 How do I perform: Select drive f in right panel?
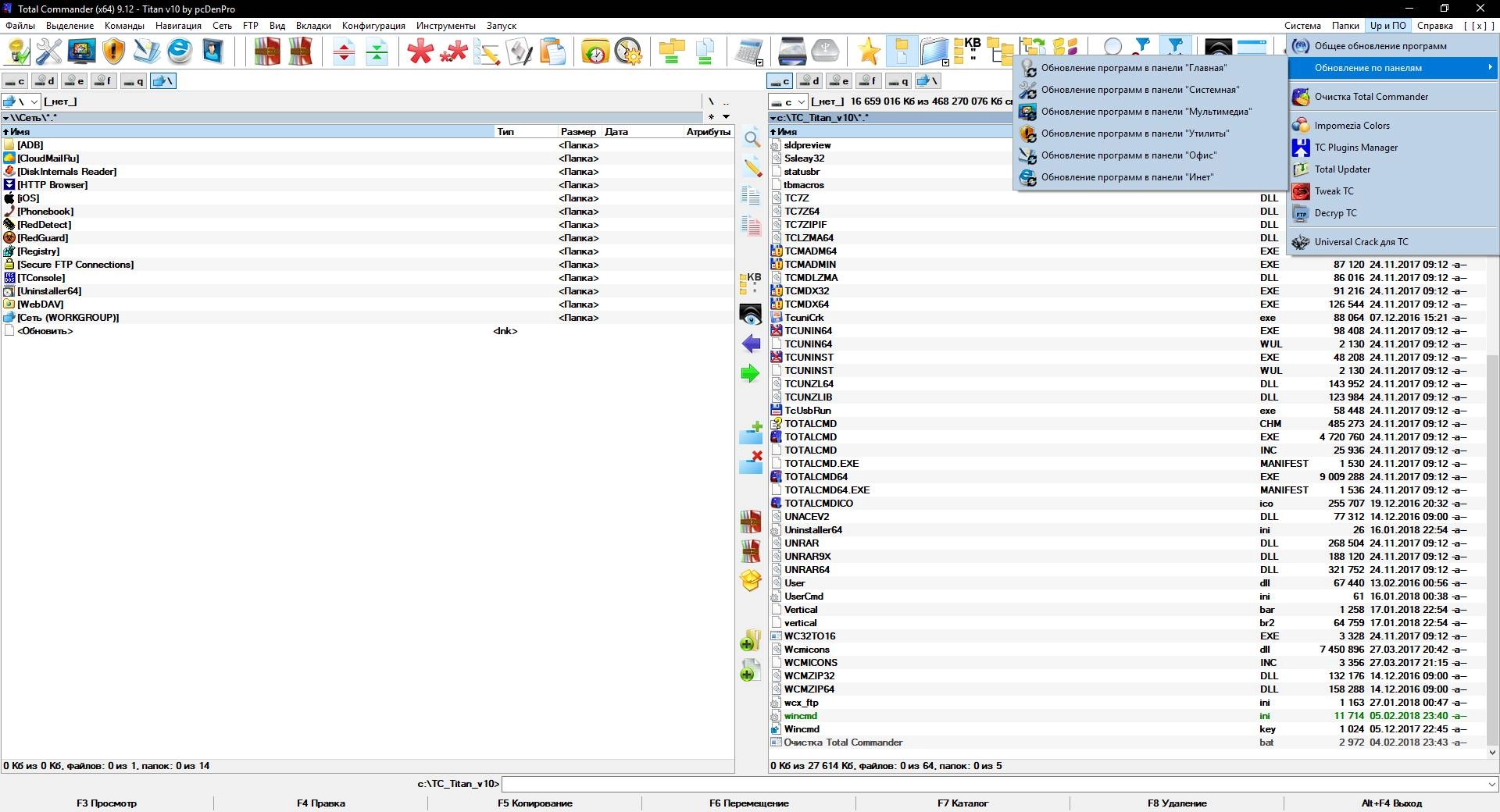(868, 80)
